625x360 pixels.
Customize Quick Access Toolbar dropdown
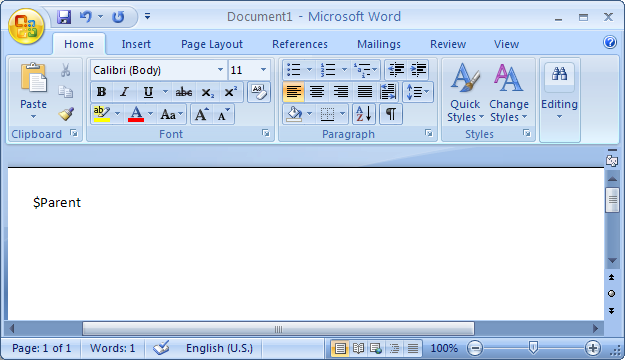(x=147, y=16)
